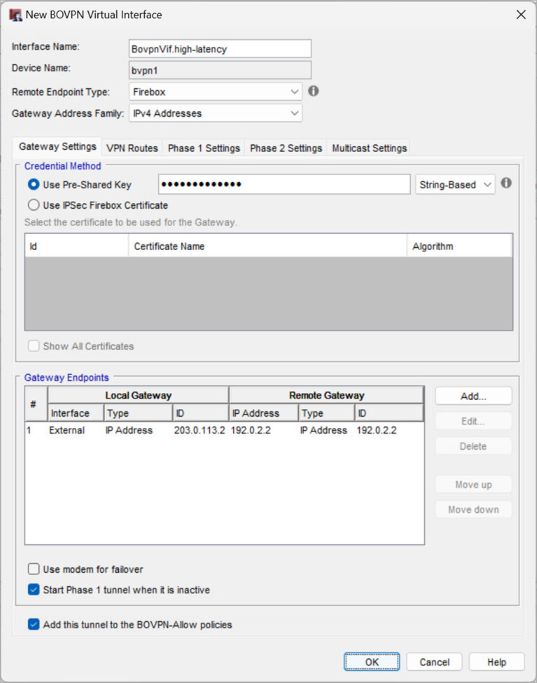Viewport: 537px width, 683px height.
Task: Click the info icon next to String-Based
Action: point(506,183)
